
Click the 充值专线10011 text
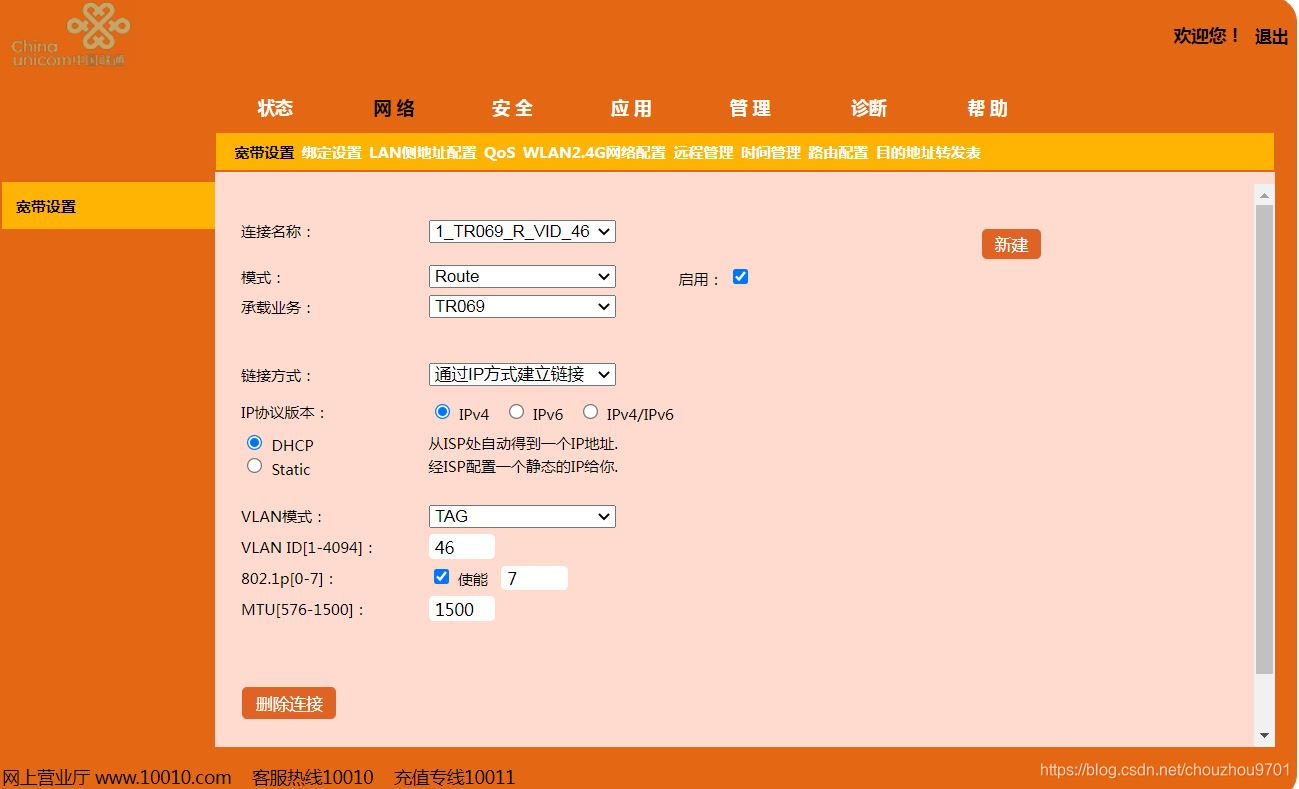pos(455,777)
